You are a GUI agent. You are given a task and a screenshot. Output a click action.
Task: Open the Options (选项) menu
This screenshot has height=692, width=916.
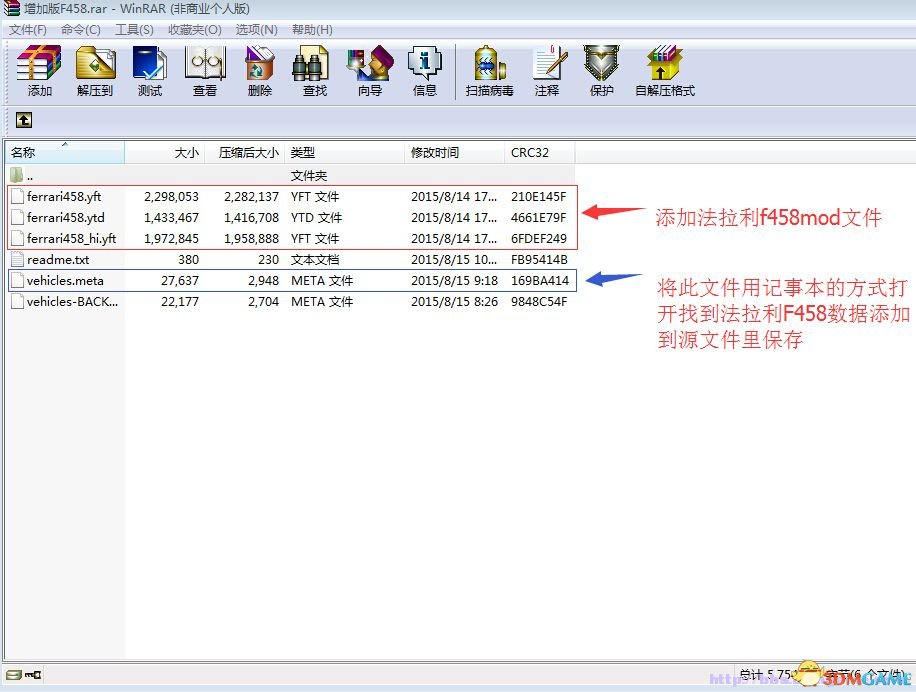tap(256, 29)
